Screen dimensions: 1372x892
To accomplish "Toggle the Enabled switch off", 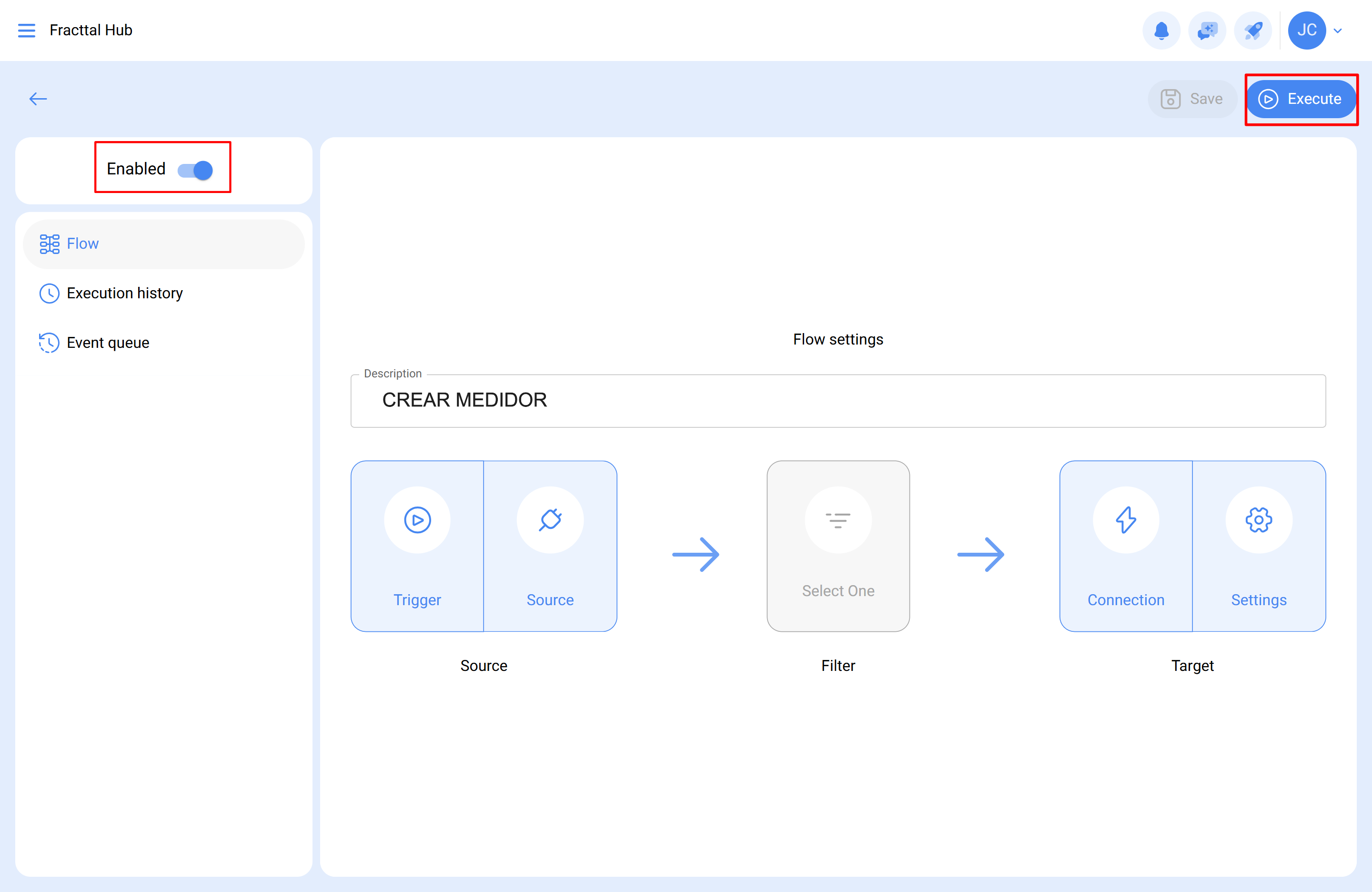I will pos(195,170).
